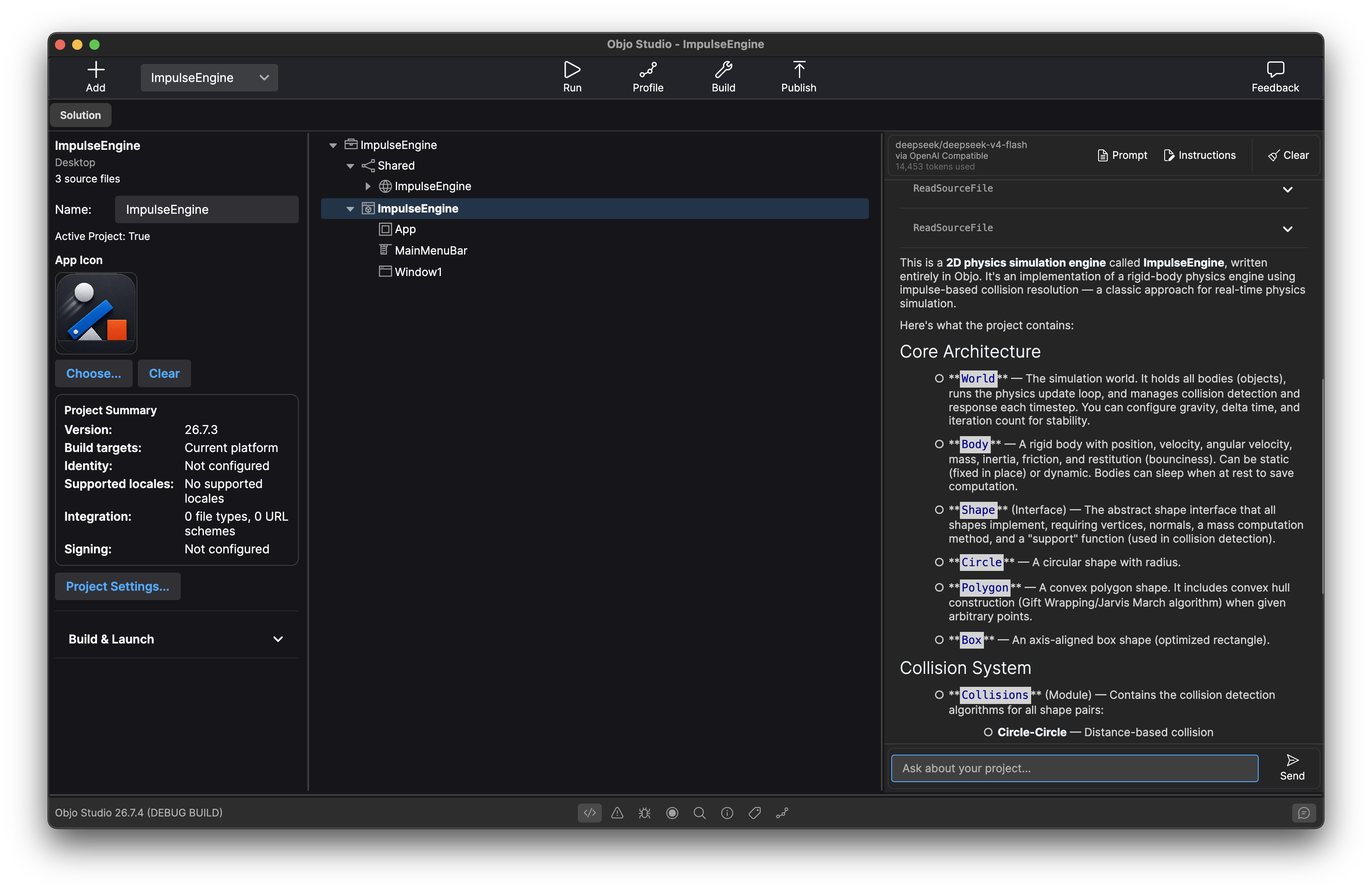This screenshot has height=892, width=1372.
Task: Click the Collision System heading
Action: [x=965, y=667]
